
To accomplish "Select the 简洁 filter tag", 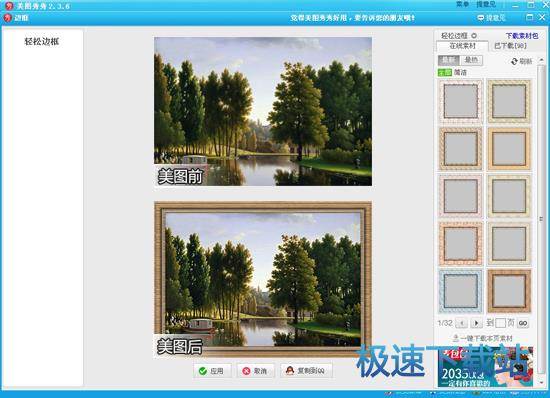I will [460, 73].
